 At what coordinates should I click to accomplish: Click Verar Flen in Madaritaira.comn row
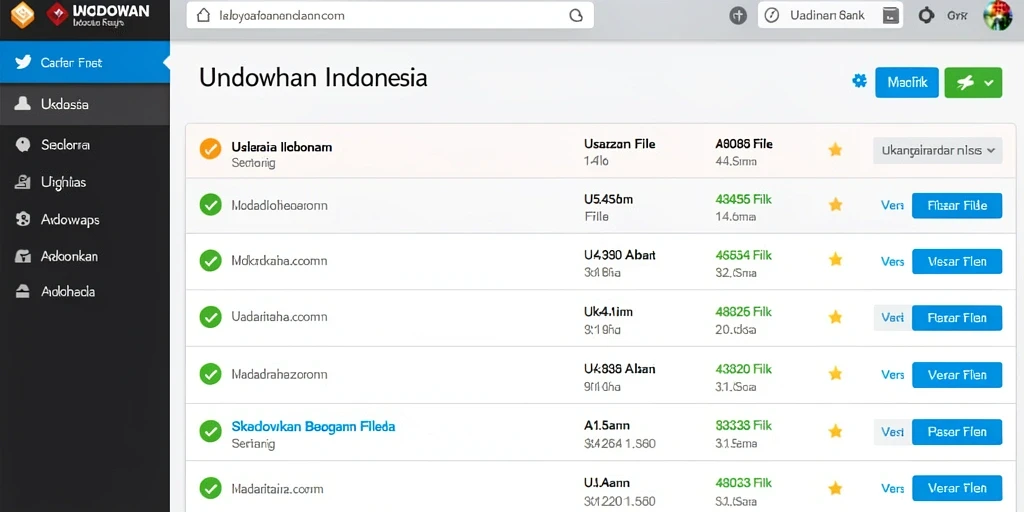[957, 488]
